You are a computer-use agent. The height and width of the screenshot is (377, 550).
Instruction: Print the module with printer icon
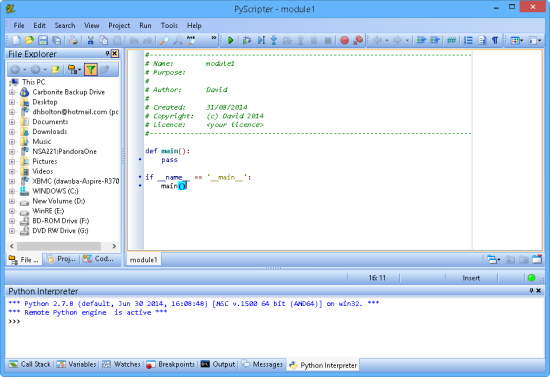pos(73,41)
